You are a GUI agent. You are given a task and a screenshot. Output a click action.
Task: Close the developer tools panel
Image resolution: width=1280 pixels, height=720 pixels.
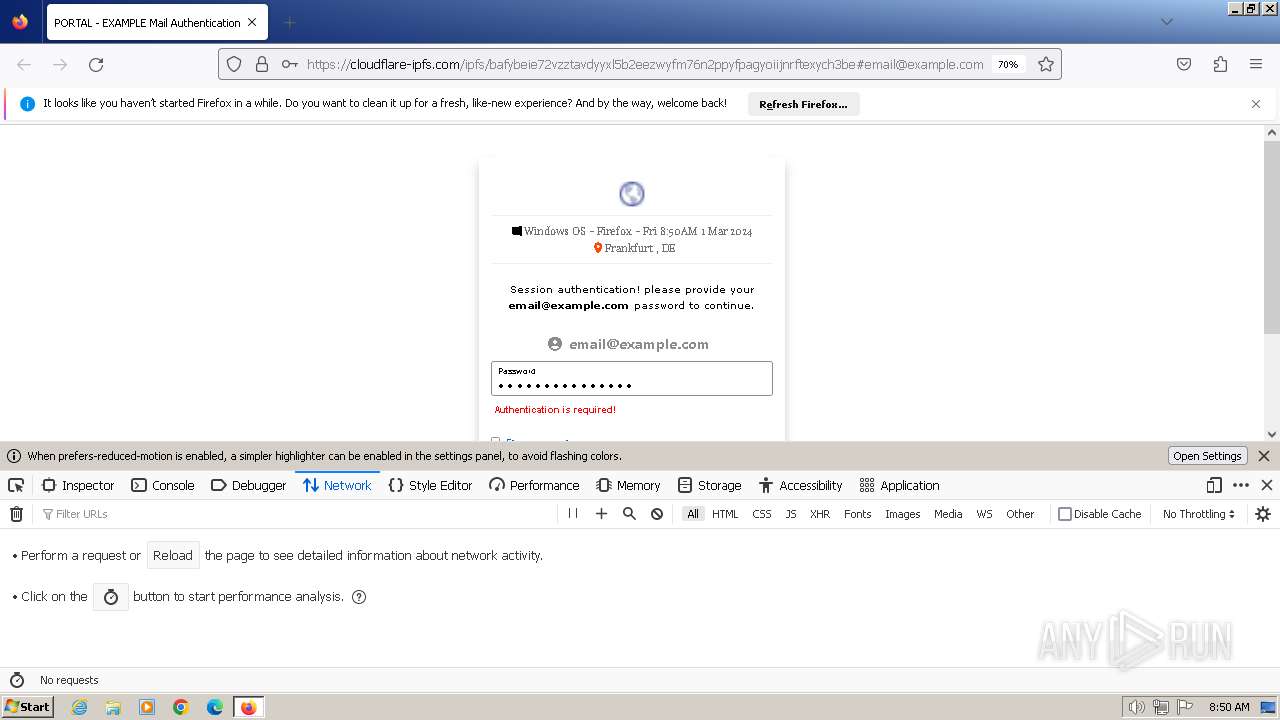1267,485
